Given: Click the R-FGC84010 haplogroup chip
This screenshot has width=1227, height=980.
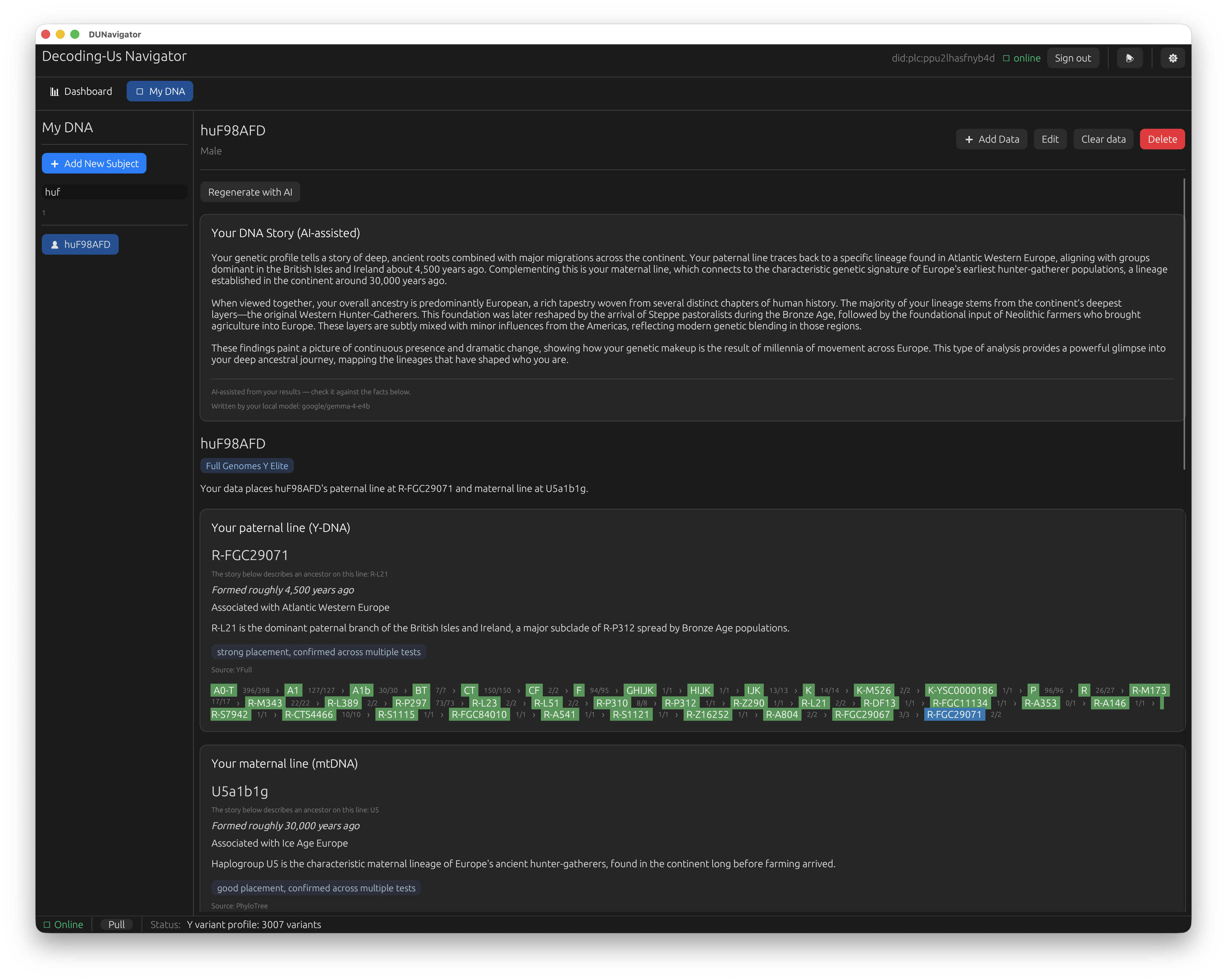Looking at the screenshot, I should pyautogui.click(x=479, y=715).
